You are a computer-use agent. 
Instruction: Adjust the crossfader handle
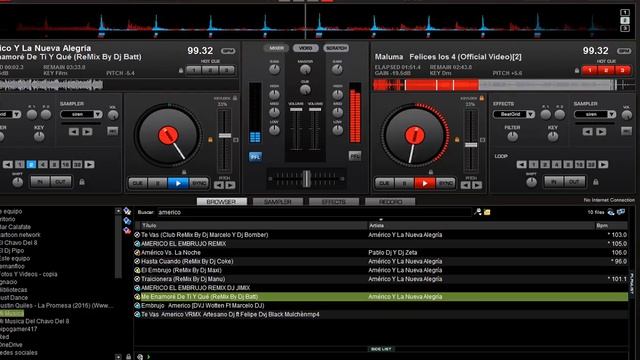tap(306, 179)
